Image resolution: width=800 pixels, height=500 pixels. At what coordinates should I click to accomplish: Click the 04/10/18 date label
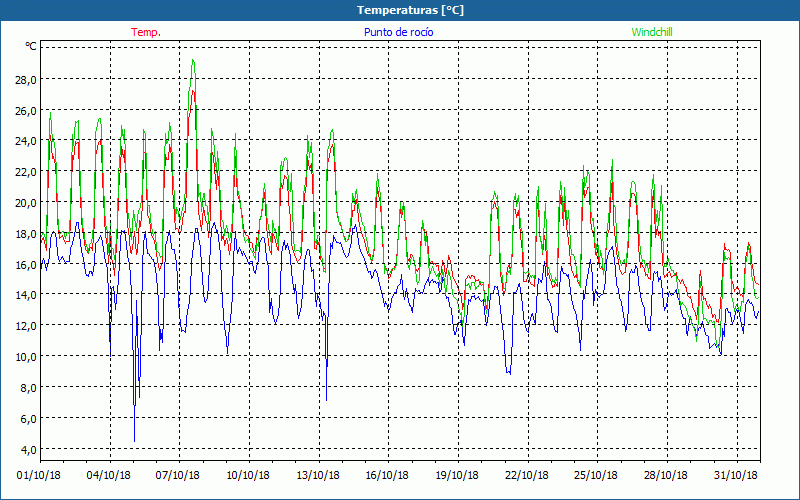pyautogui.click(x=109, y=476)
